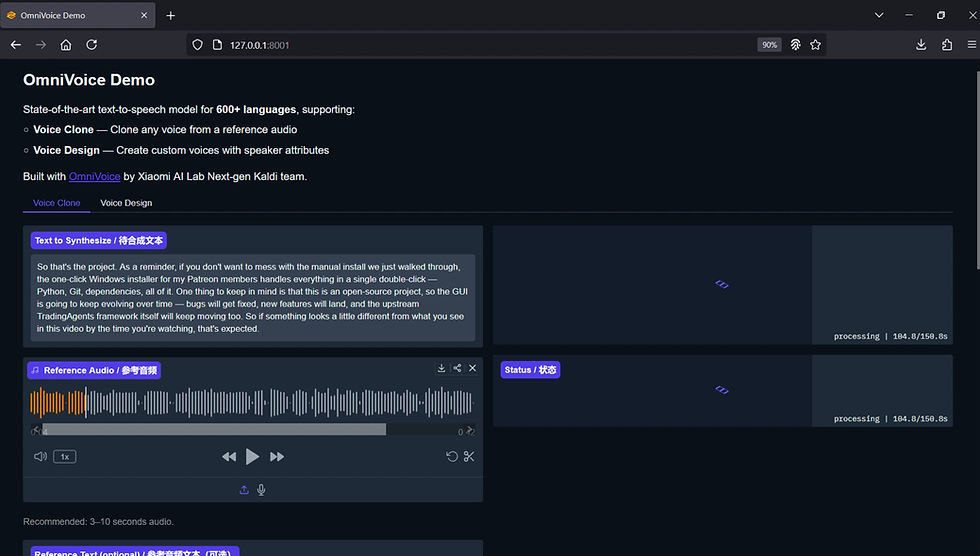Share the reference audio
The width and height of the screenshot is (980, 556).
457,369
